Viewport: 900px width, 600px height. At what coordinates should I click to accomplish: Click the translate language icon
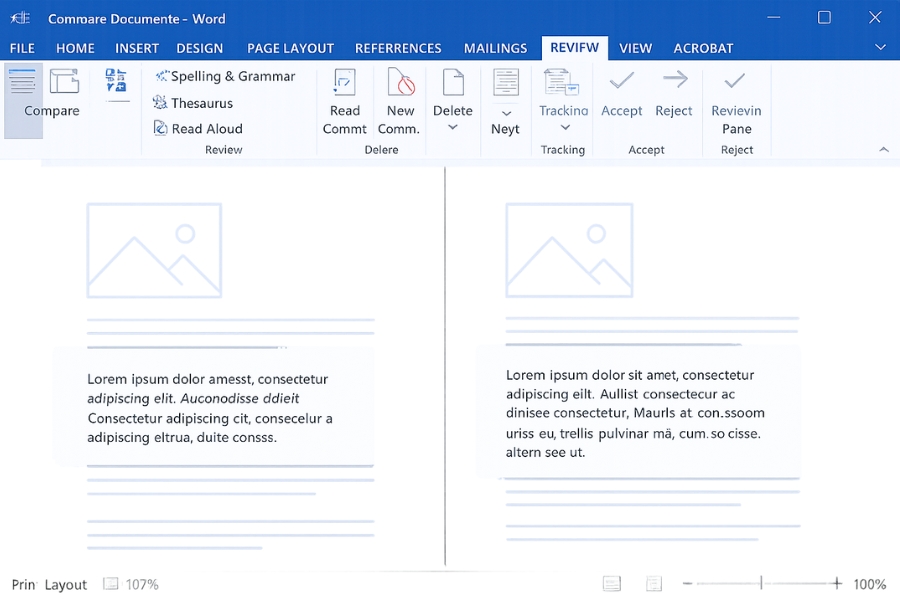point(117,82)
